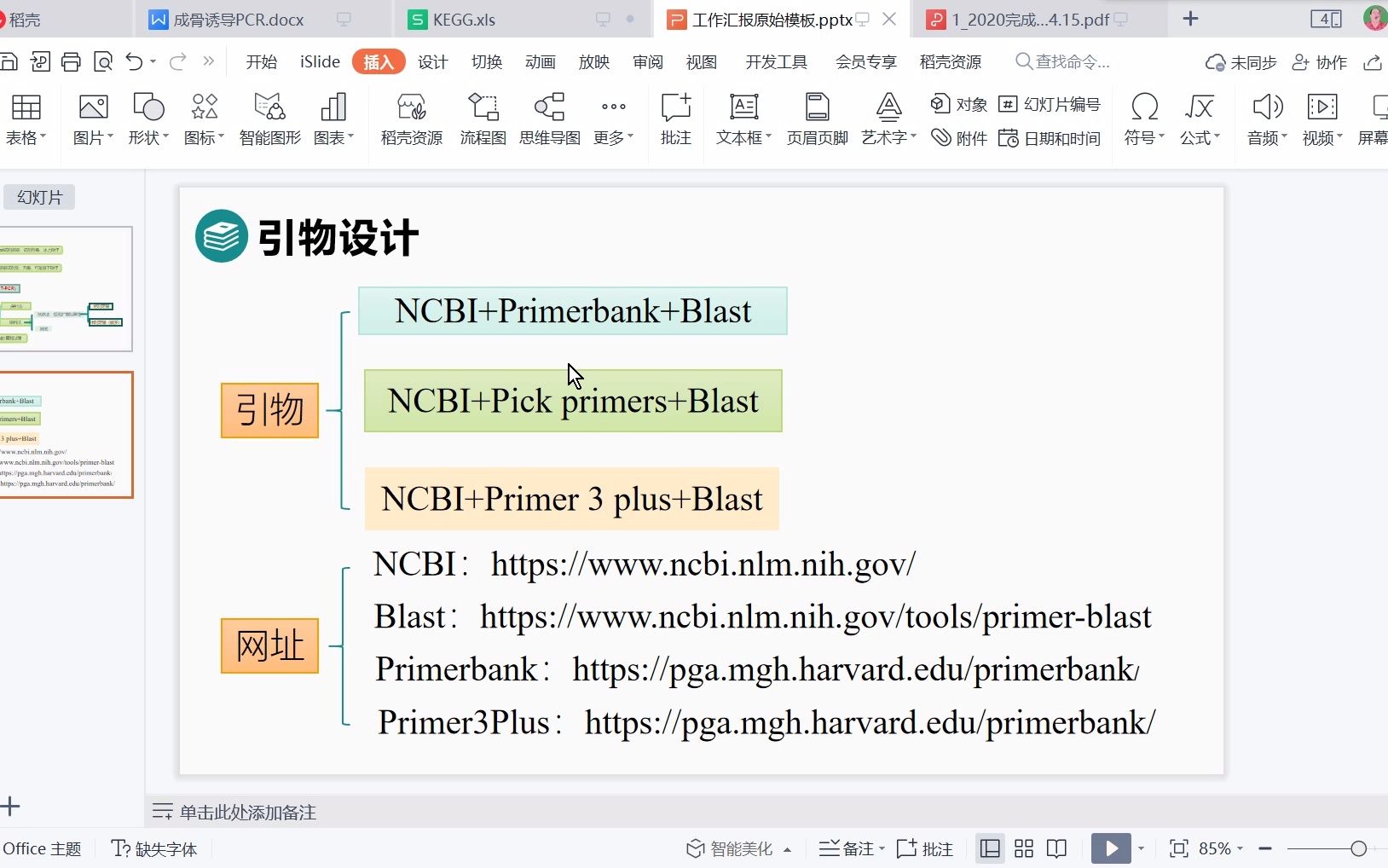Toggle 备注 notes pane in status bar

(852, 848)
